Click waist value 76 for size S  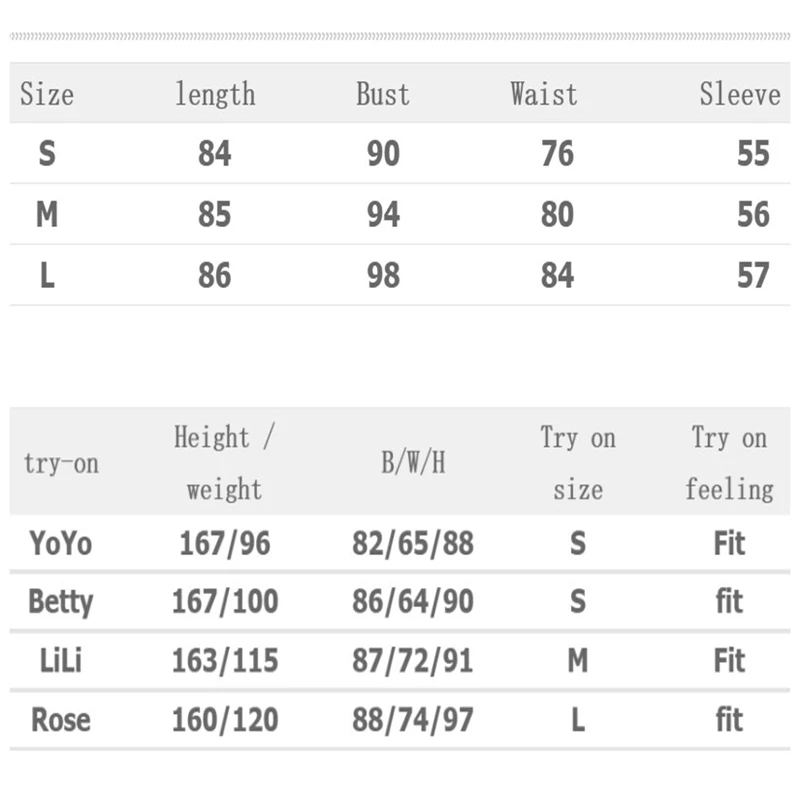tap(557, 154)
